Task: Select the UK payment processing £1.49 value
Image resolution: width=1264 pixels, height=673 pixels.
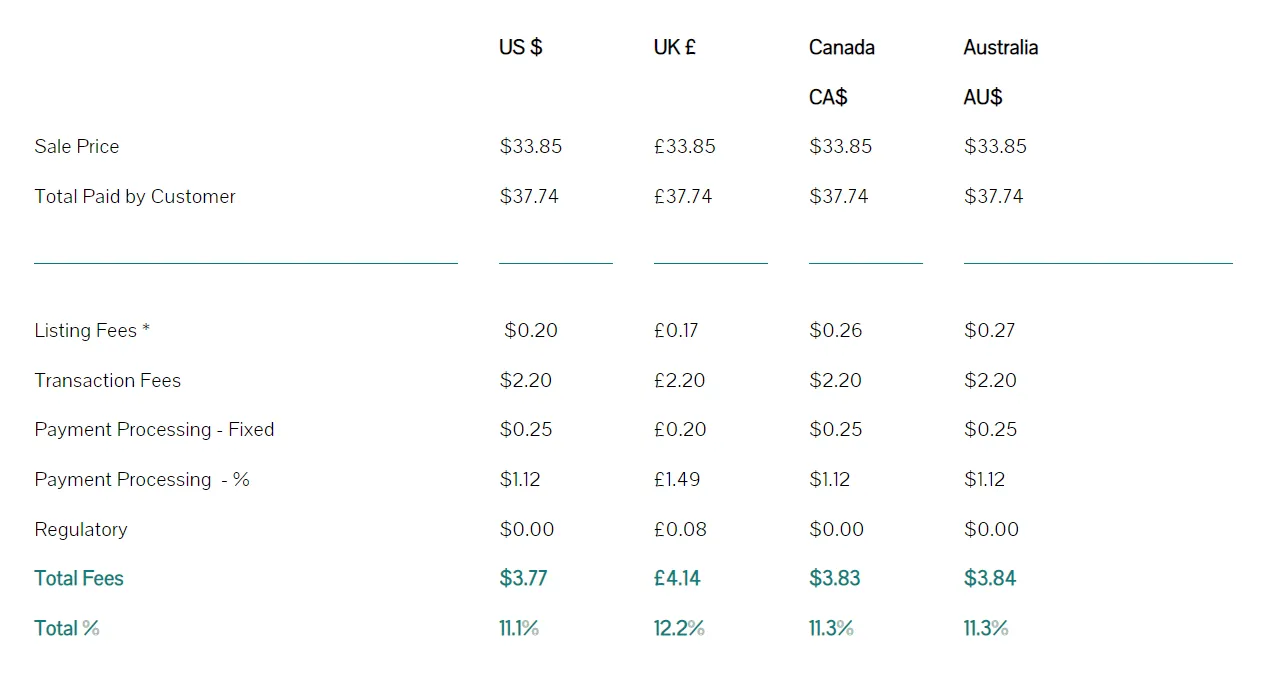Action: coord(677,479)
